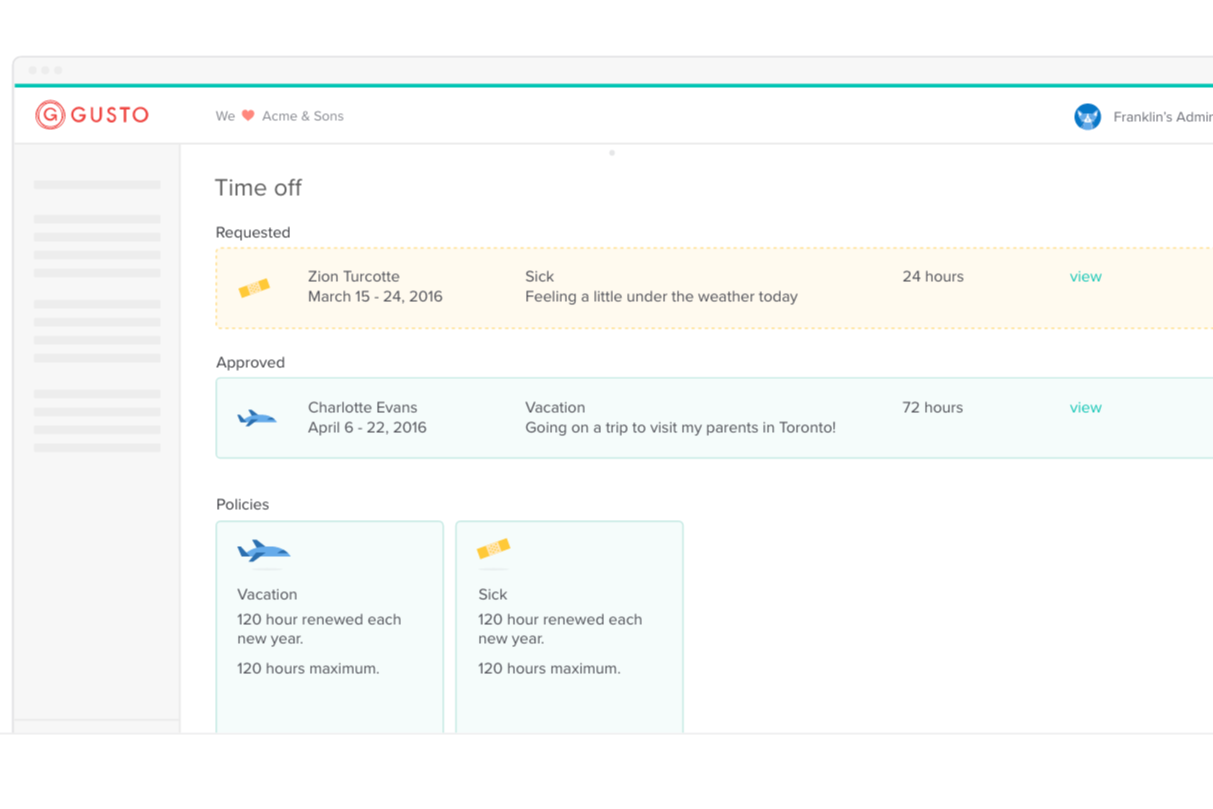
Task: Select airplane icon on Vacation policy card
Action: 263,551
